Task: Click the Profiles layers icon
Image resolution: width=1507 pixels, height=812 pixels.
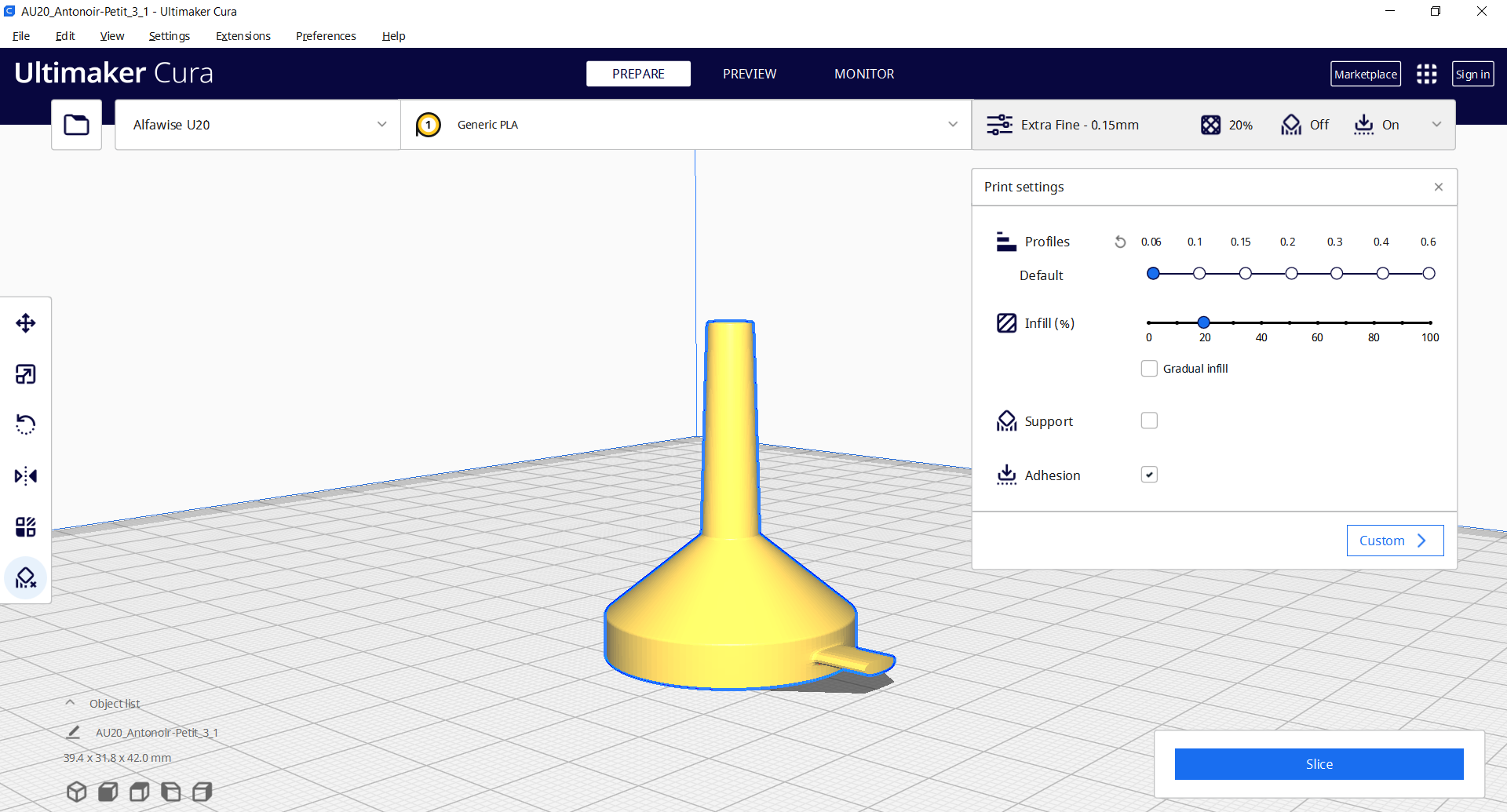Action: (1006, 242)
